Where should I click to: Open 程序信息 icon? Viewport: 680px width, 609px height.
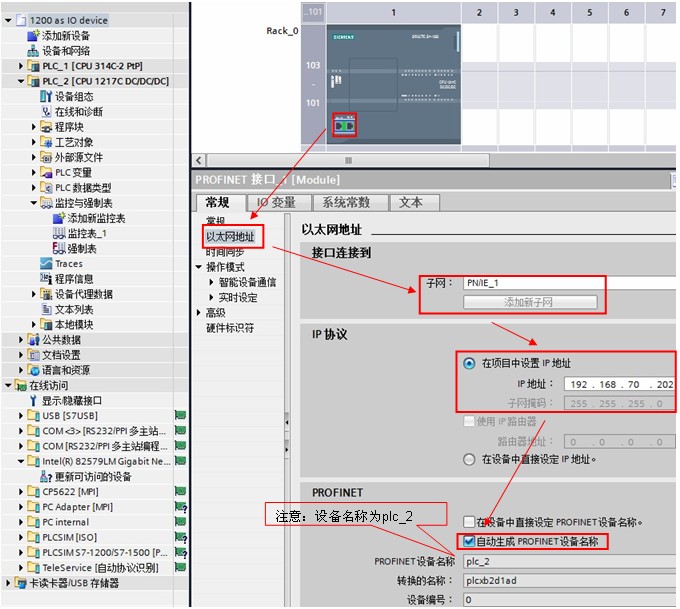(x=46, y=278)
